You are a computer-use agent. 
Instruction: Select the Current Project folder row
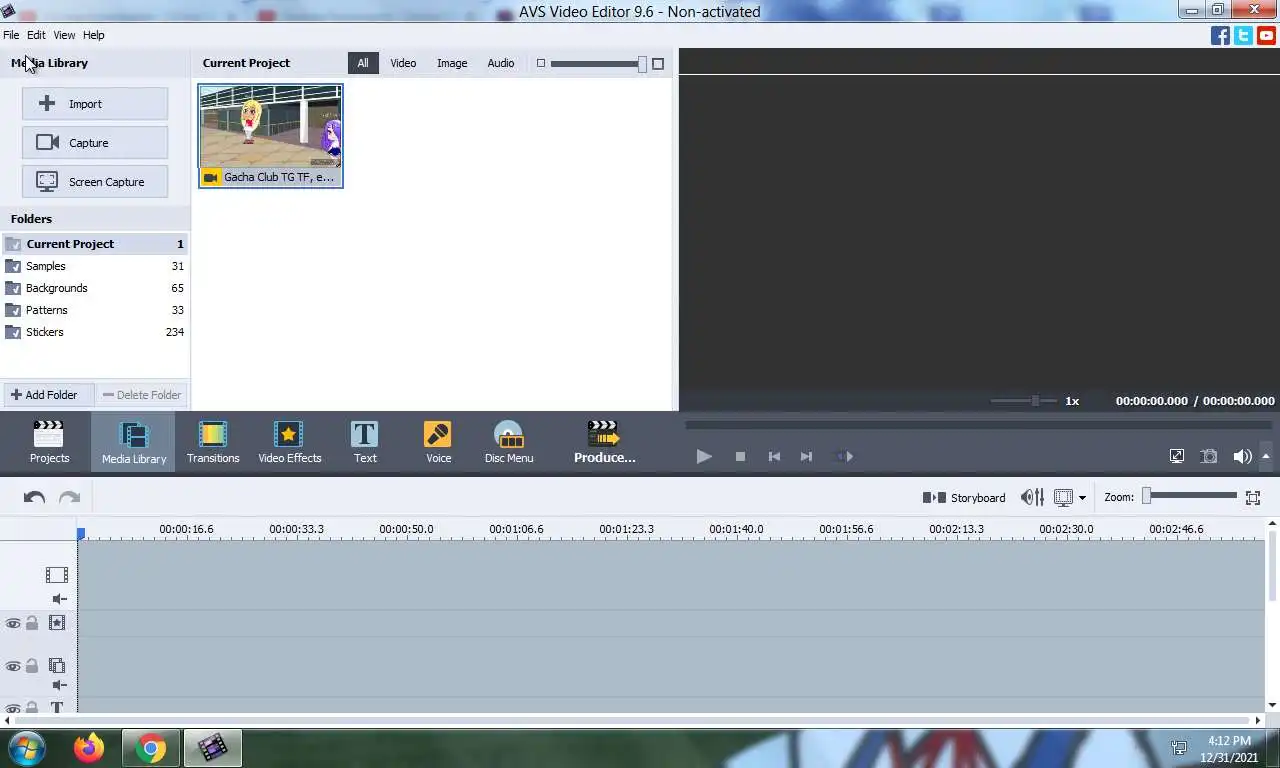95,244
